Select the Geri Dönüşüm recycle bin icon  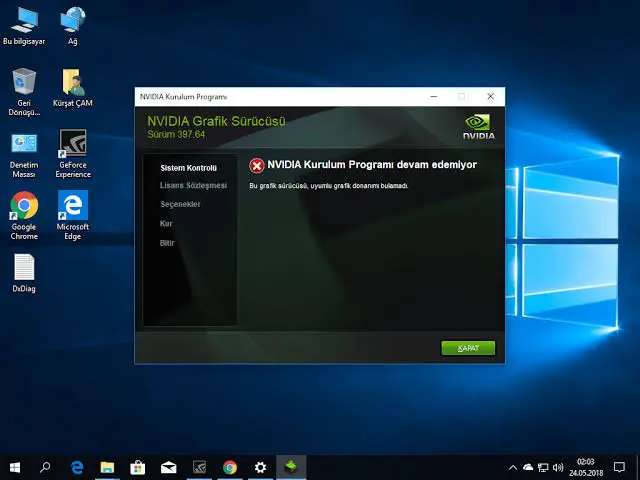(x=24, y=92)
